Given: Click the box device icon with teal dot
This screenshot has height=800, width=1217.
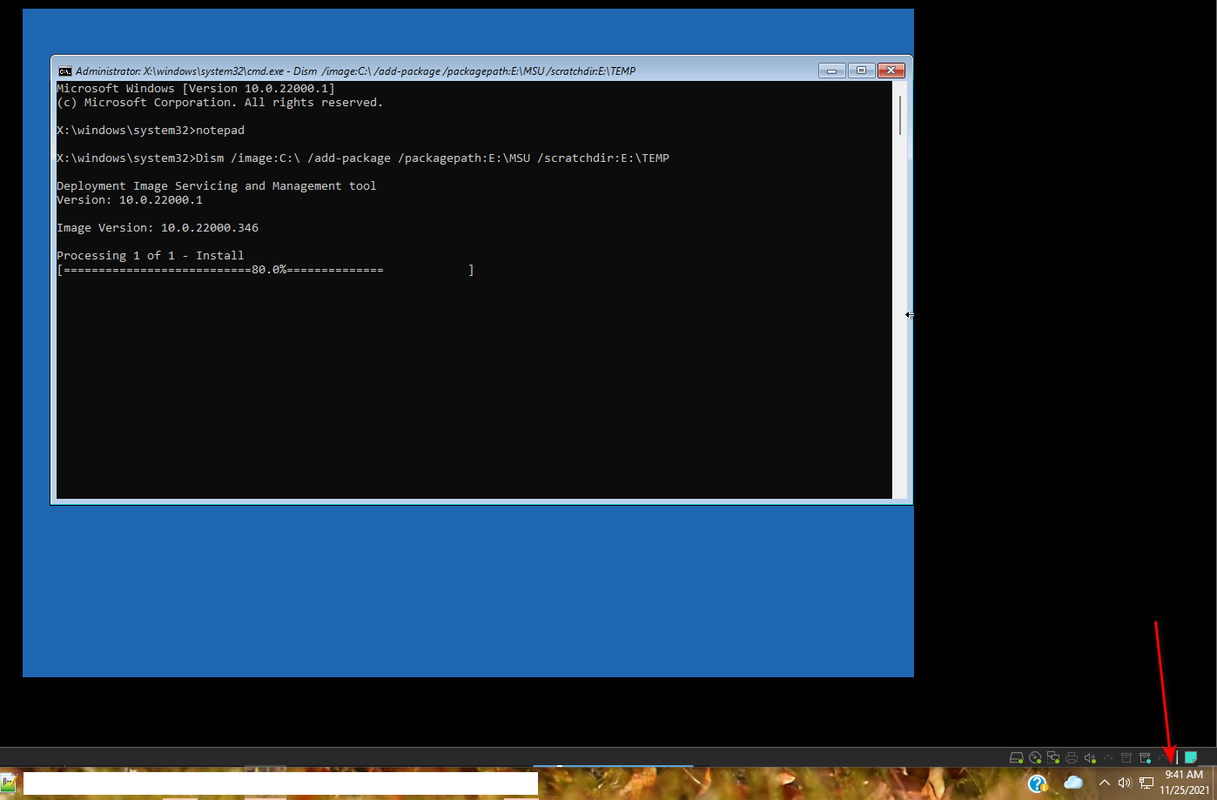Looking at the screenshot, I should point(1145,758).
